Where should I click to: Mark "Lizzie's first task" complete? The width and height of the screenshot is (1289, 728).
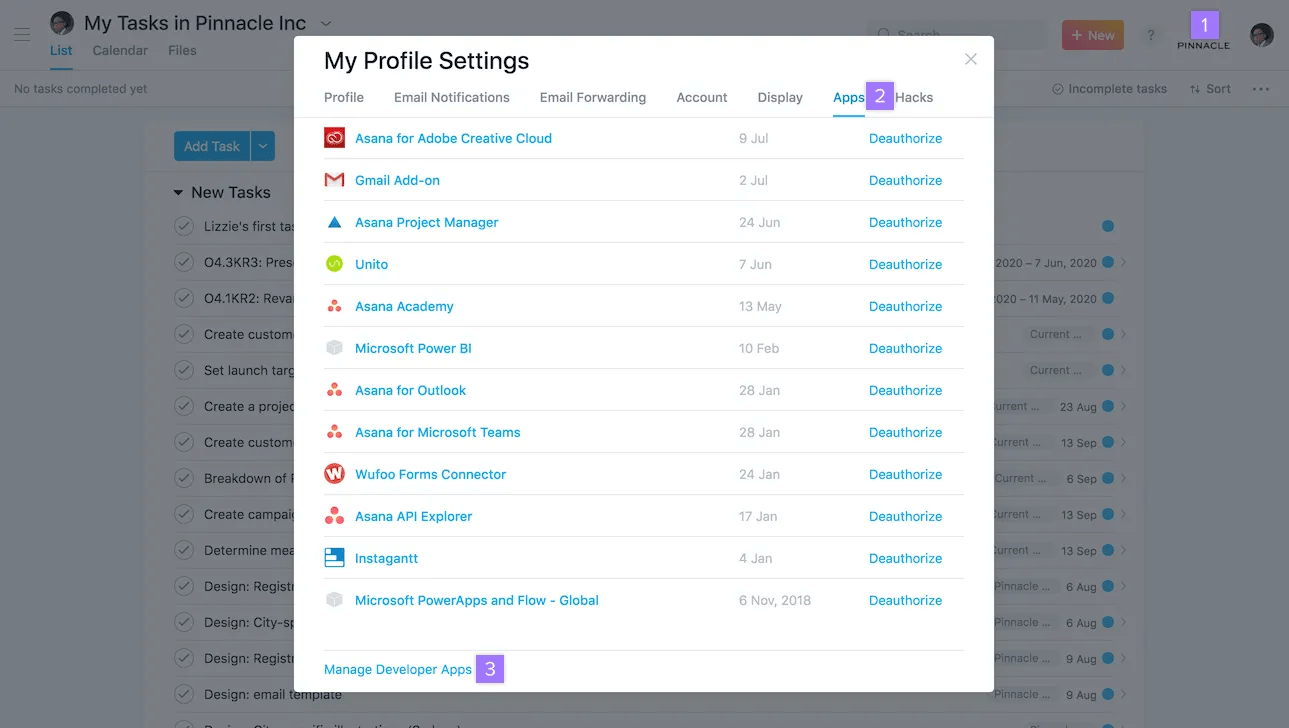(184, 226)
